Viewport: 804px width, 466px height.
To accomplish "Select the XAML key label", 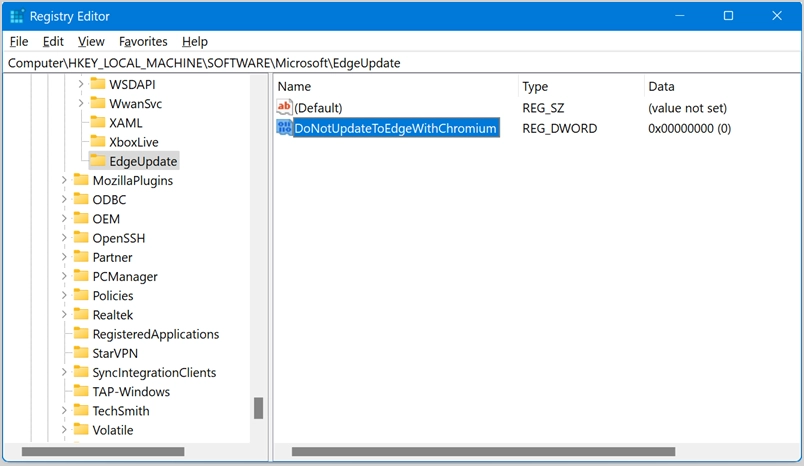I will 126,123.
